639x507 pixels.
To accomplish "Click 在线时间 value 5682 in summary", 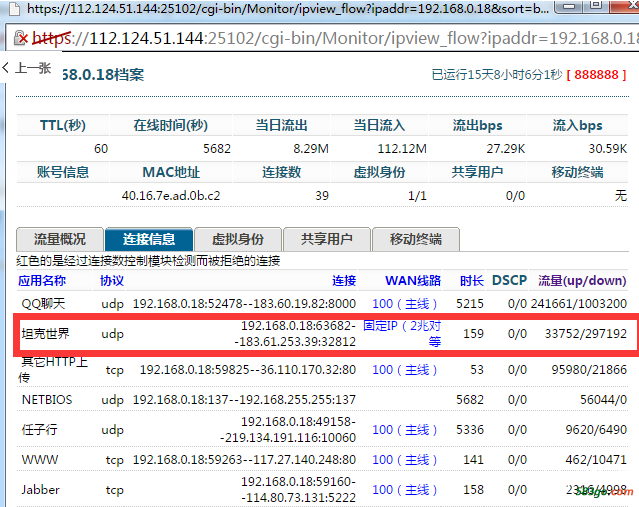I will (x=217, y=149).
